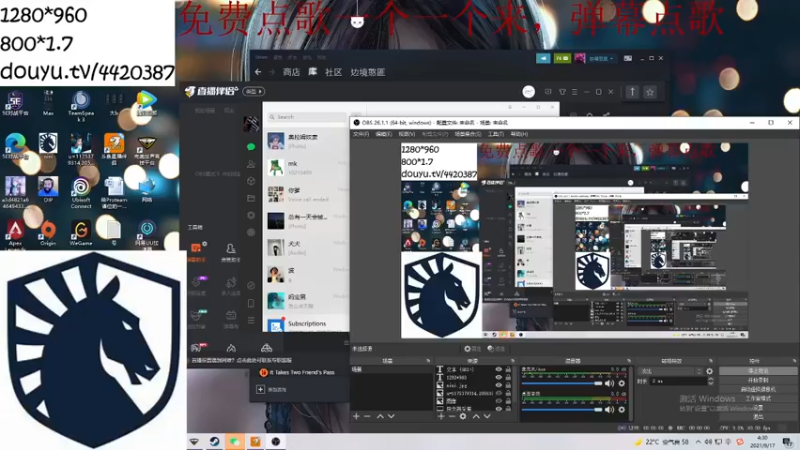Screen dimensions: 800x450
Task: Click 开始录制 button in OBS controls
Action: pos(758,380)
